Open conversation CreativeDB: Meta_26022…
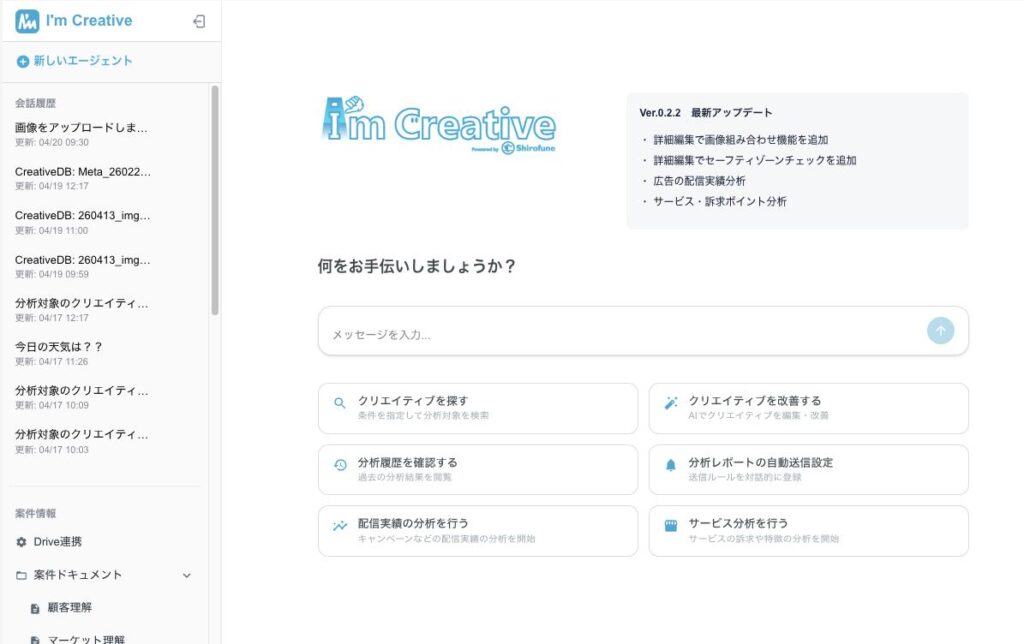 (x=83, y=172)
